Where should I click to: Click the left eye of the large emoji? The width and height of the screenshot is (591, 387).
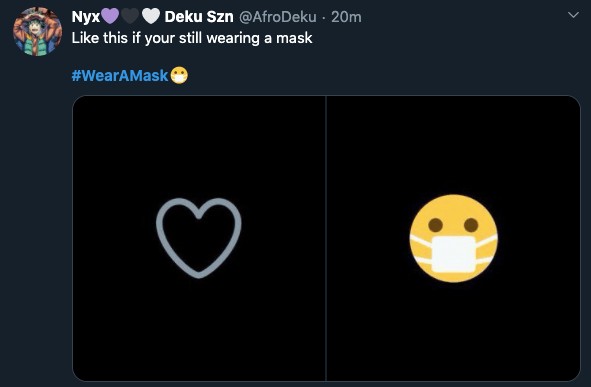(435, 225)
